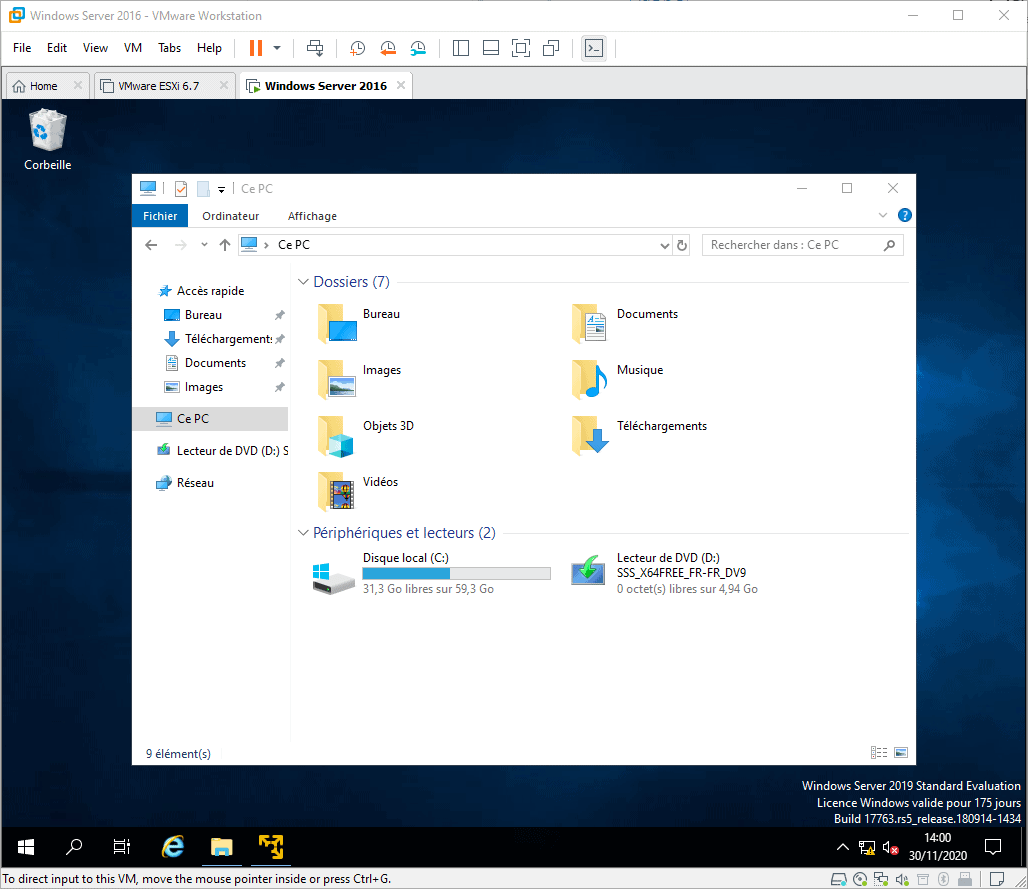
Task: Toggle the thumbnail bar view
Action: (490, 48)
